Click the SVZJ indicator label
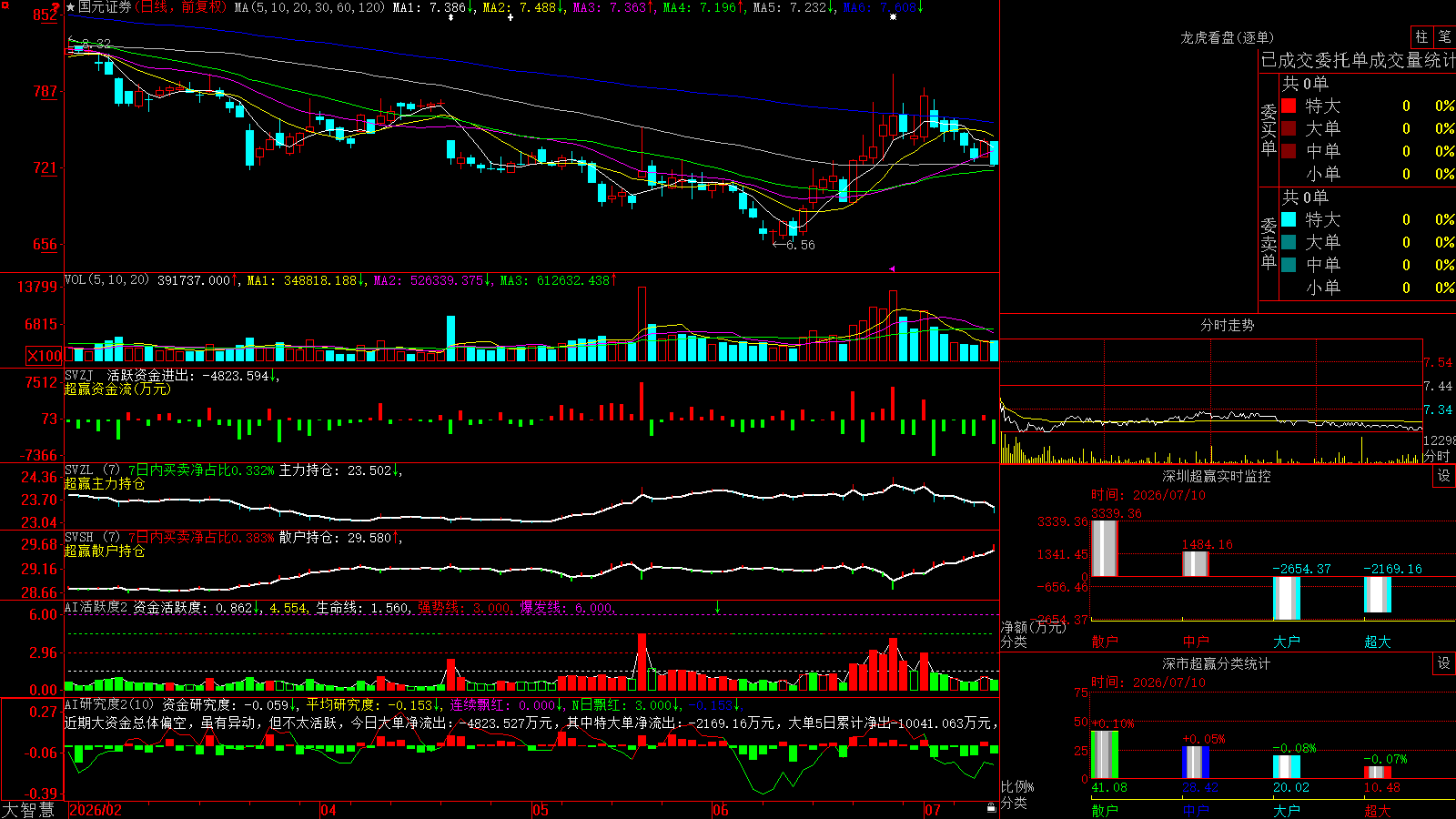Screen dimensions: 1456x819 click(79, 375)
